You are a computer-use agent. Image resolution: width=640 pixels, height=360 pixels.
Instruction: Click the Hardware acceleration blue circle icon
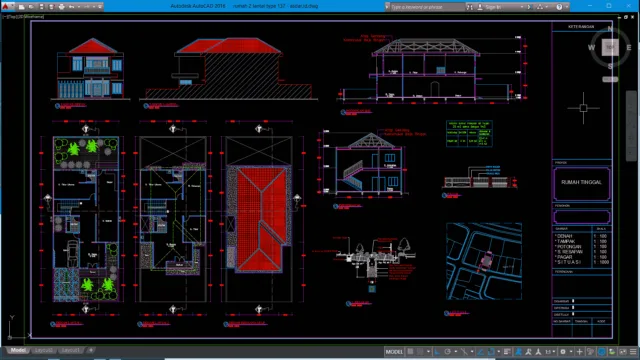tap(602, 351)
